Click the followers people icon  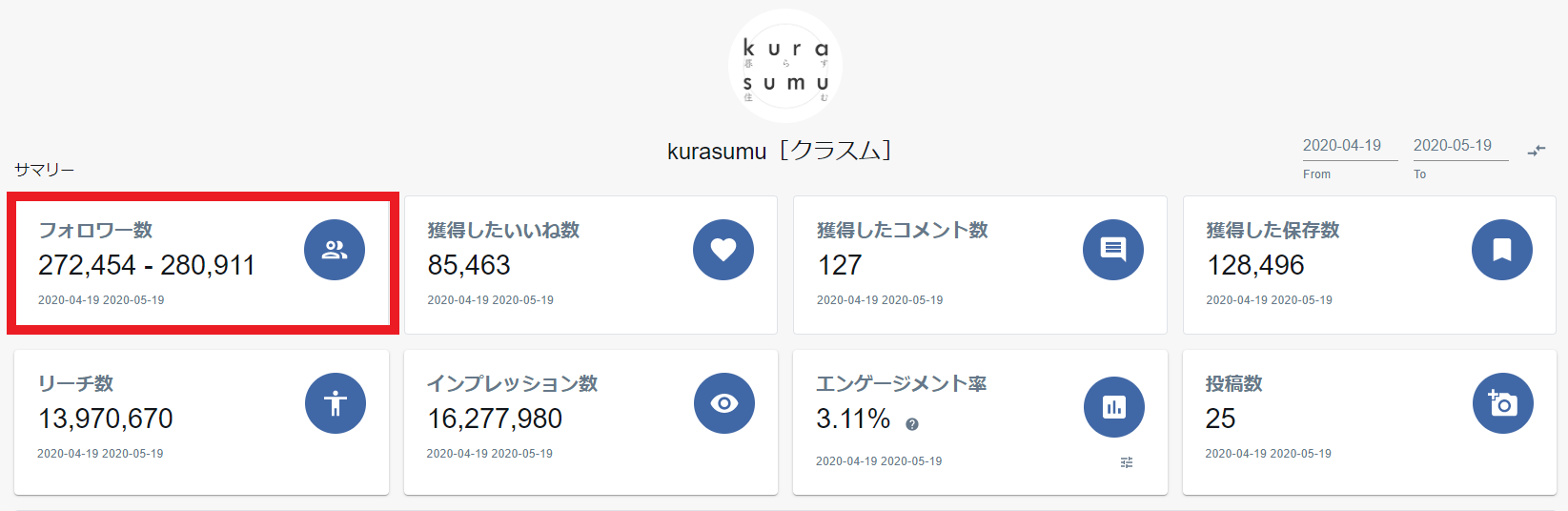335,250
